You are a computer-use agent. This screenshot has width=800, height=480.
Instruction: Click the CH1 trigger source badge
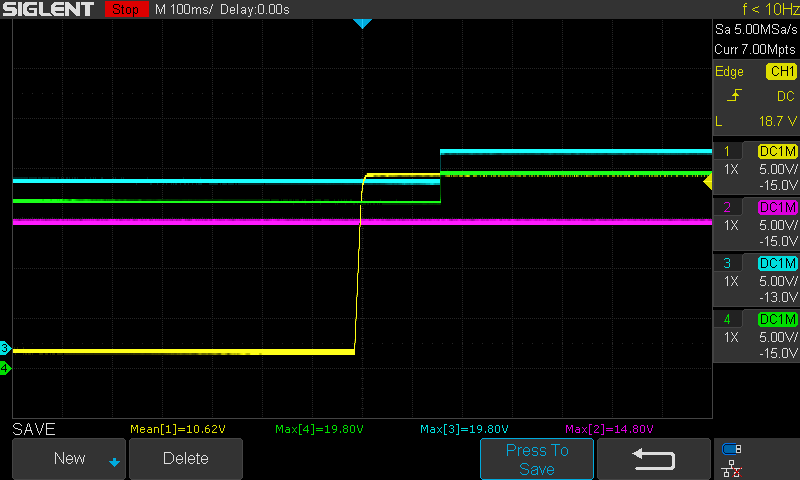781,71
